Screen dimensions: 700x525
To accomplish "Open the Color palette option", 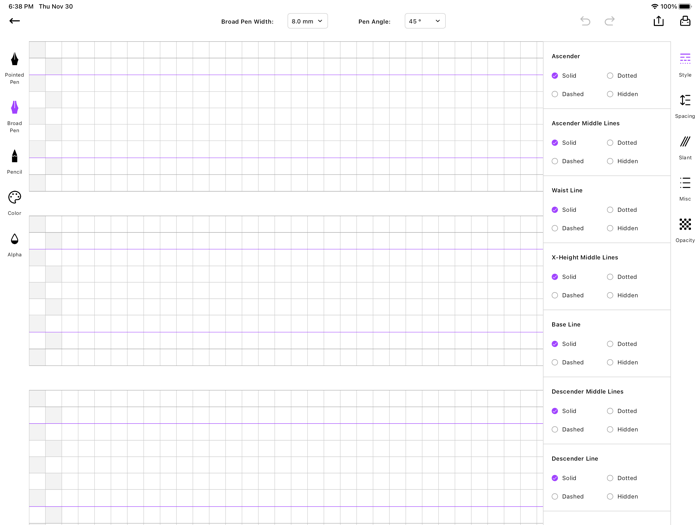I will (x=14, y=203).
